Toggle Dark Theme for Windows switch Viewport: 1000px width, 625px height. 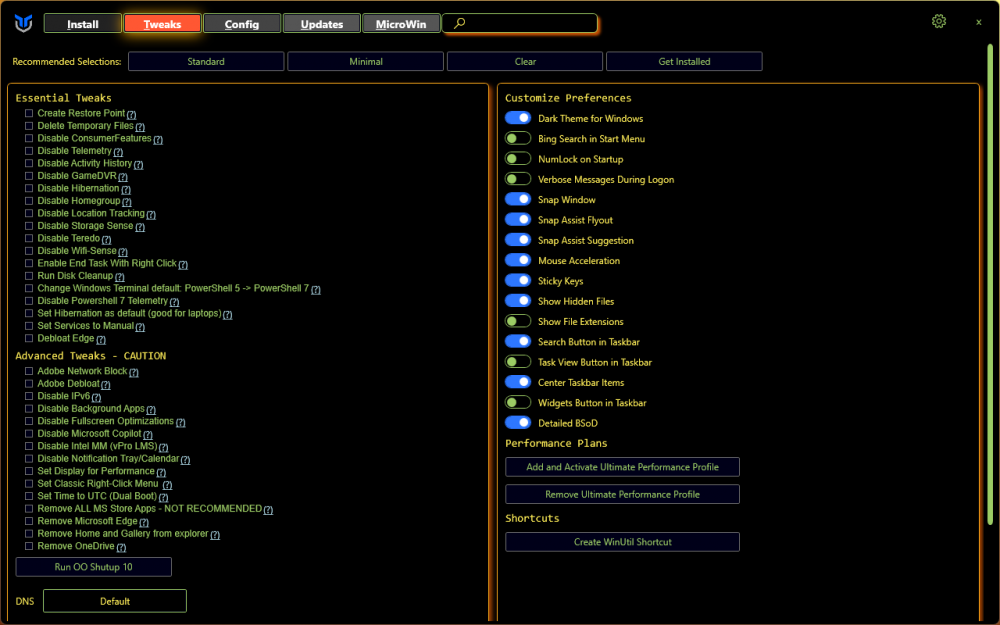(518, 118)
